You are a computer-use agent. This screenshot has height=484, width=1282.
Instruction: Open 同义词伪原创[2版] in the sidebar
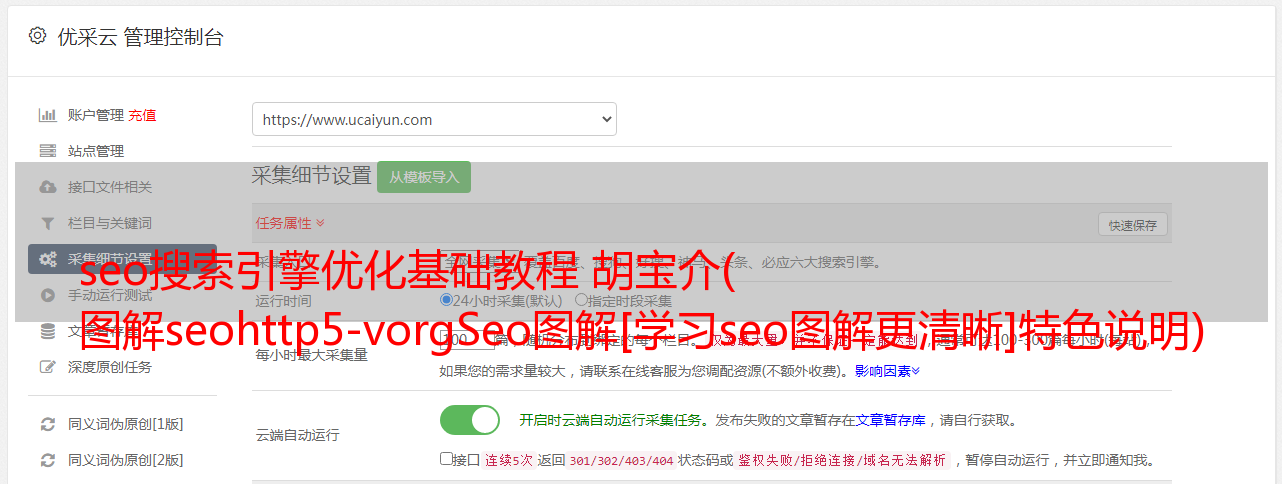(x=126, y=460)
